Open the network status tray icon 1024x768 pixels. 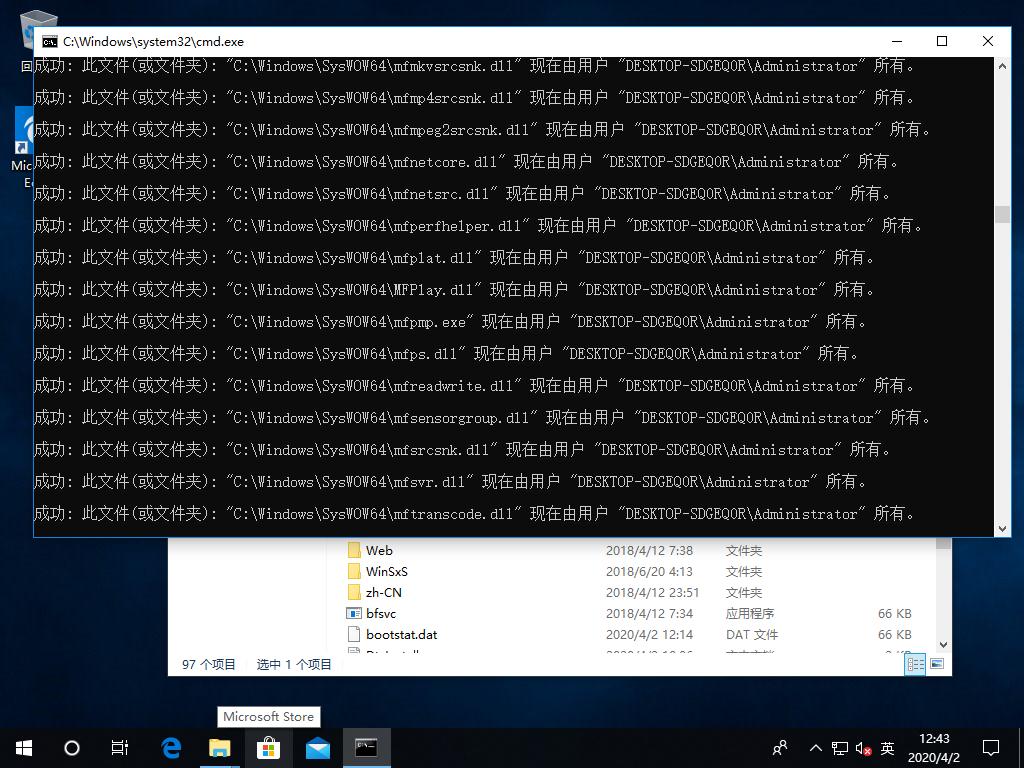click(x=838, y=747)
